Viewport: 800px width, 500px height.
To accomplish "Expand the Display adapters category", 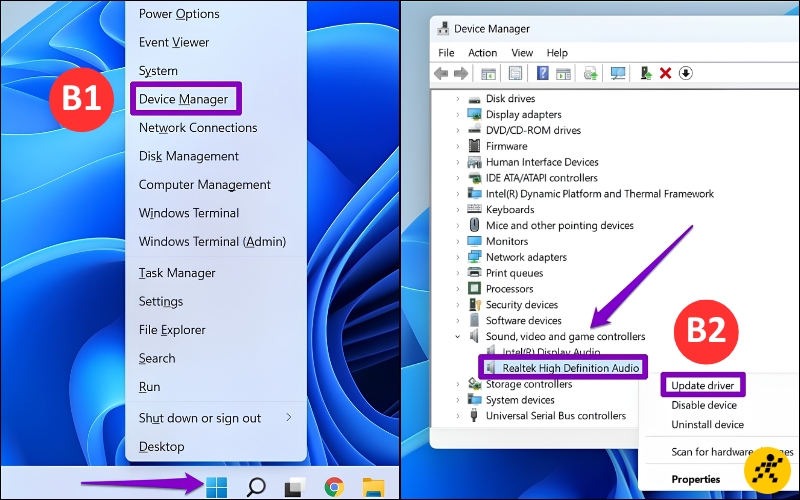I will coord(458,114).
